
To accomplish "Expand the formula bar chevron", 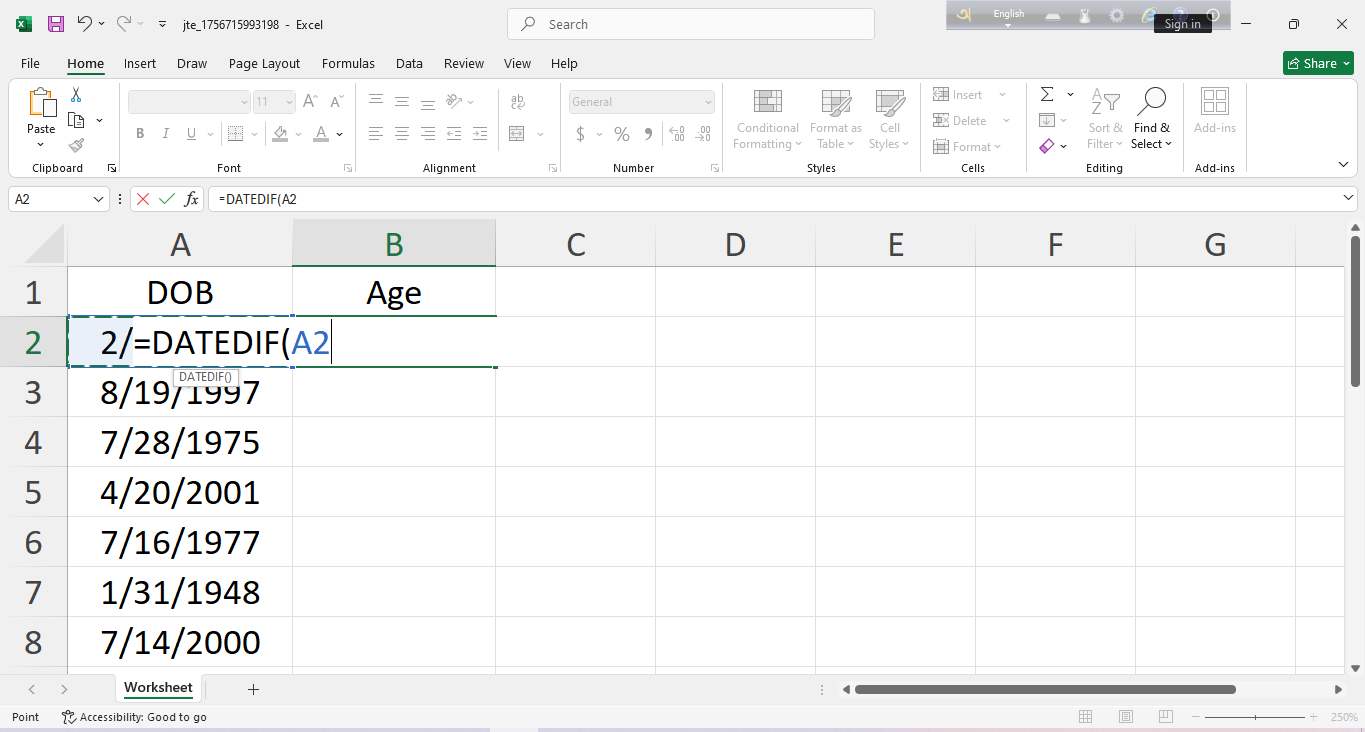I will [x=1349, y=199].
